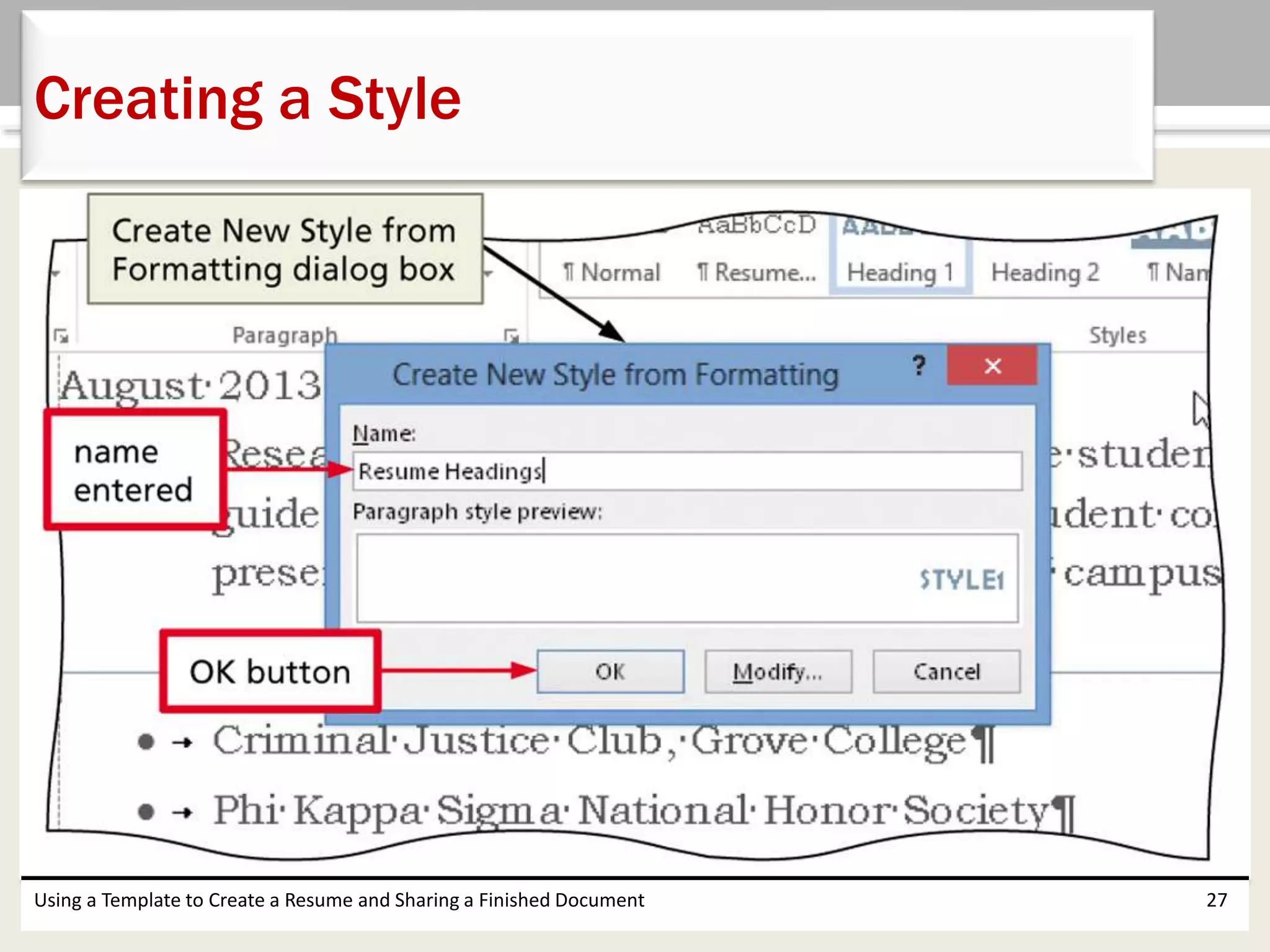1270x952 pixels.
Task: Click the paragraph style preview box
Action: click(687, 578)
